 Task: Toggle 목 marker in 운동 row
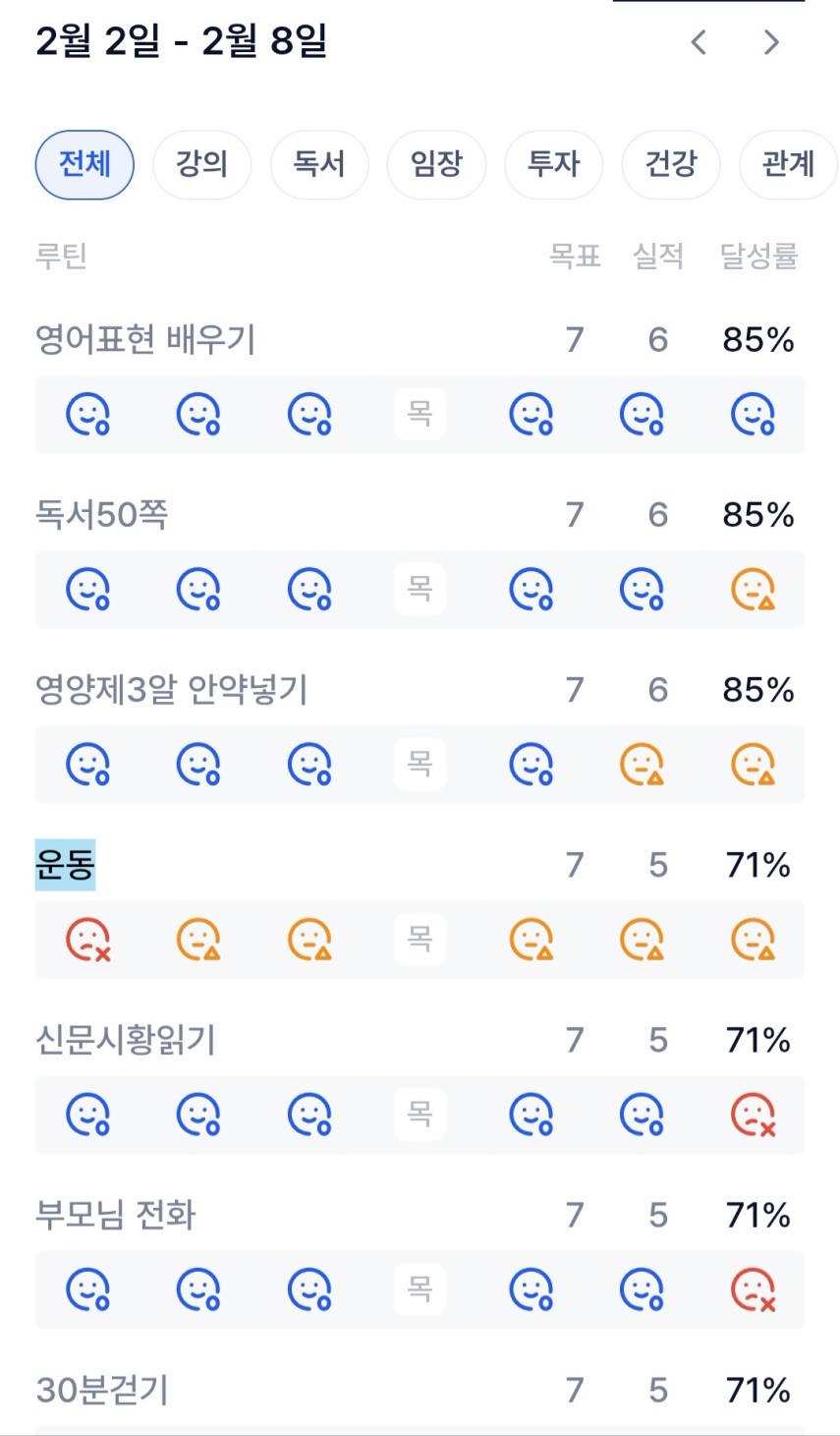tap(420, 940)
